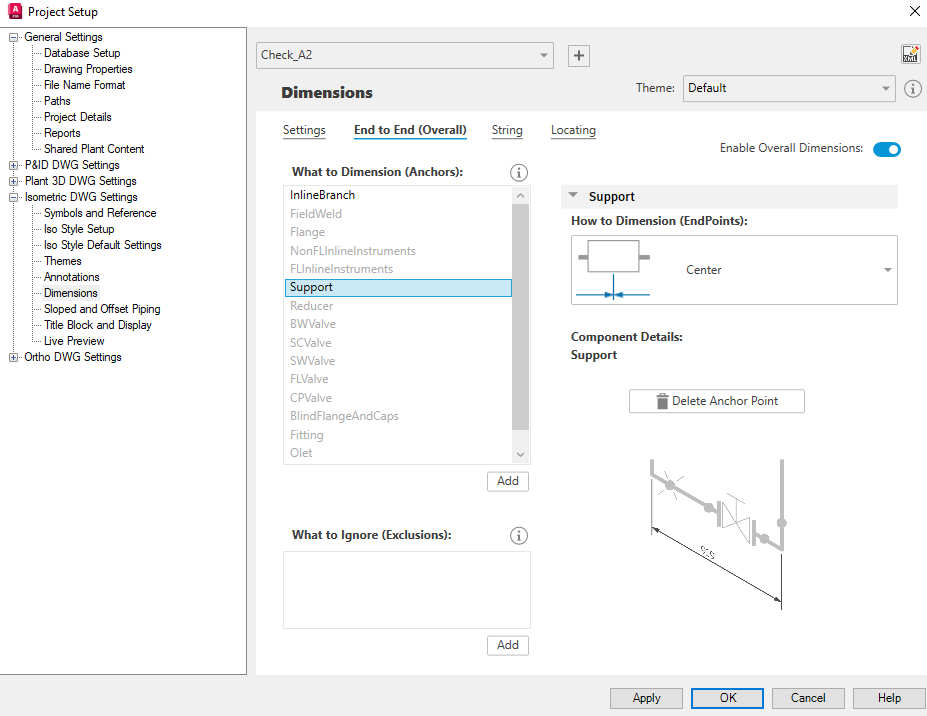This screenshot has height=716, width=927.
Task: Click the OK button
Action: (x=726, y=698)
